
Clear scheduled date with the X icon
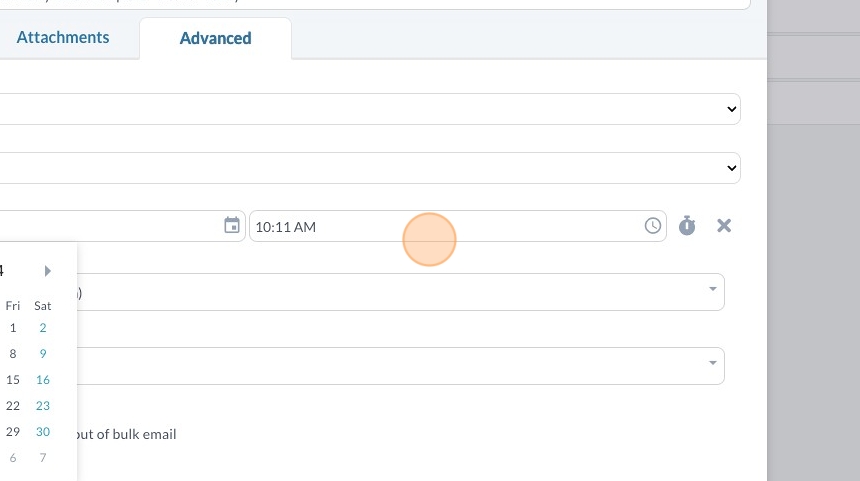click(x=724, y=226)
